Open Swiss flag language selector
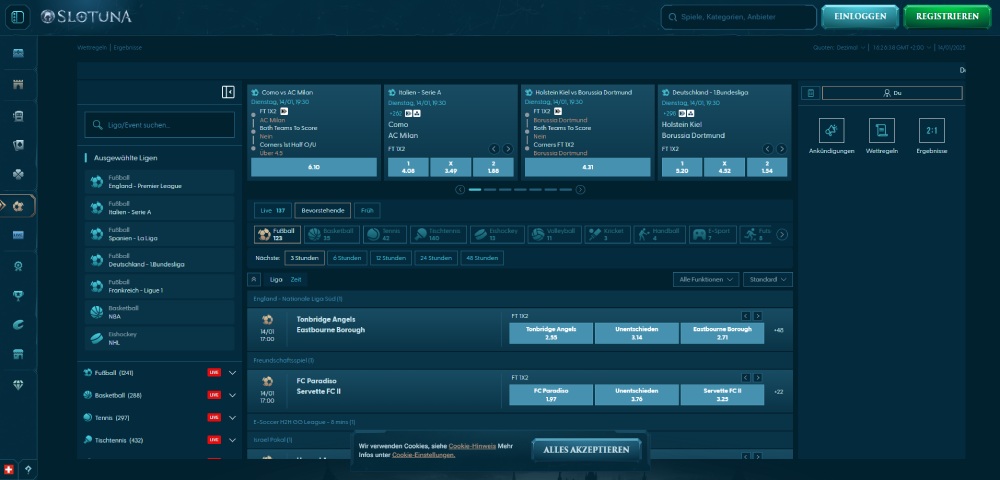 (10, 469)
